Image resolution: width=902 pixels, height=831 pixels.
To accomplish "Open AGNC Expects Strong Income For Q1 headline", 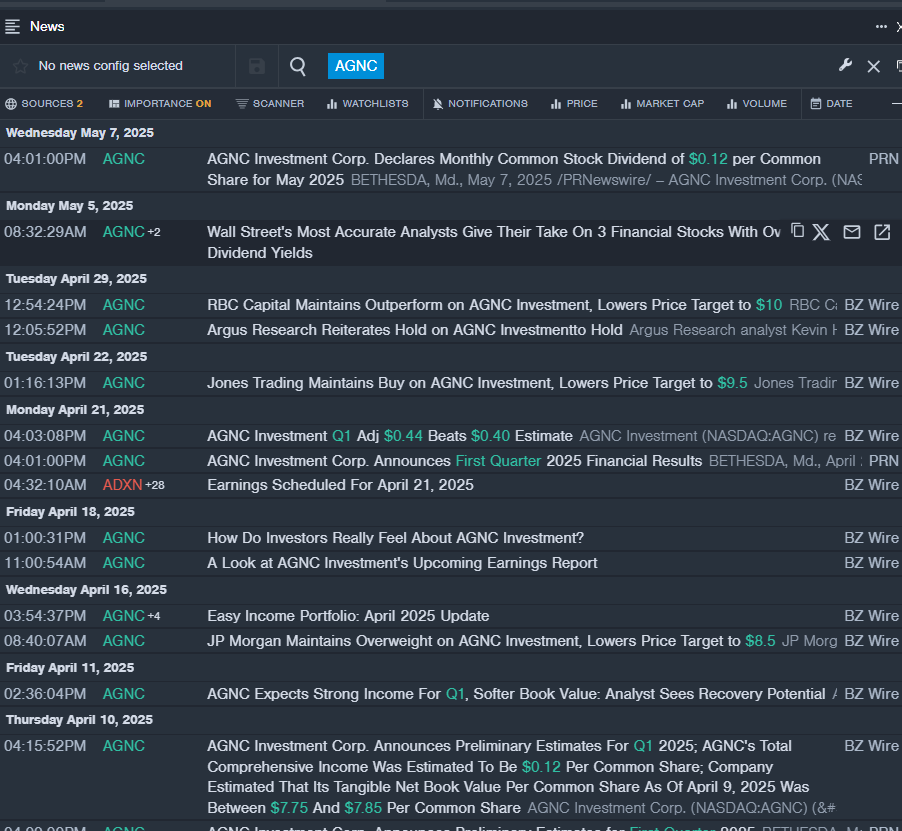I will pyautogui.click(x=516, y=694).
